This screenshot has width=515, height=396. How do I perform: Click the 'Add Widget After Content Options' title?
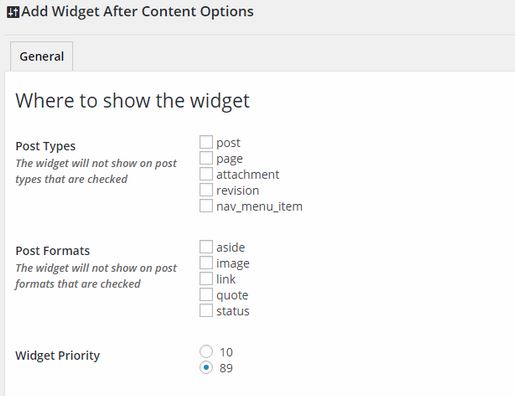(x=137, y=12)
